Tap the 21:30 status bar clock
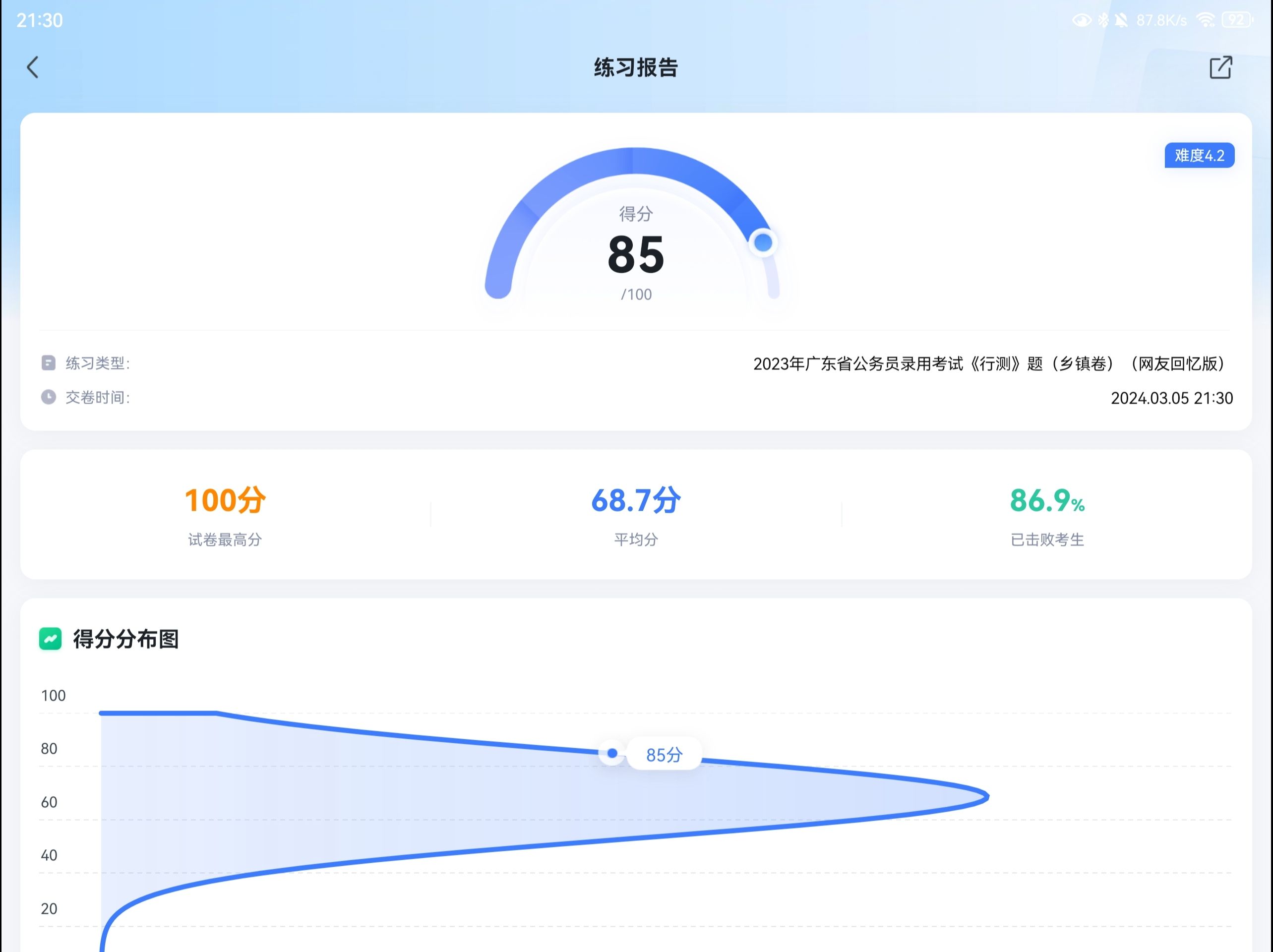The height and width of the screenshot is (952, 1273). [x=39, y=20]
